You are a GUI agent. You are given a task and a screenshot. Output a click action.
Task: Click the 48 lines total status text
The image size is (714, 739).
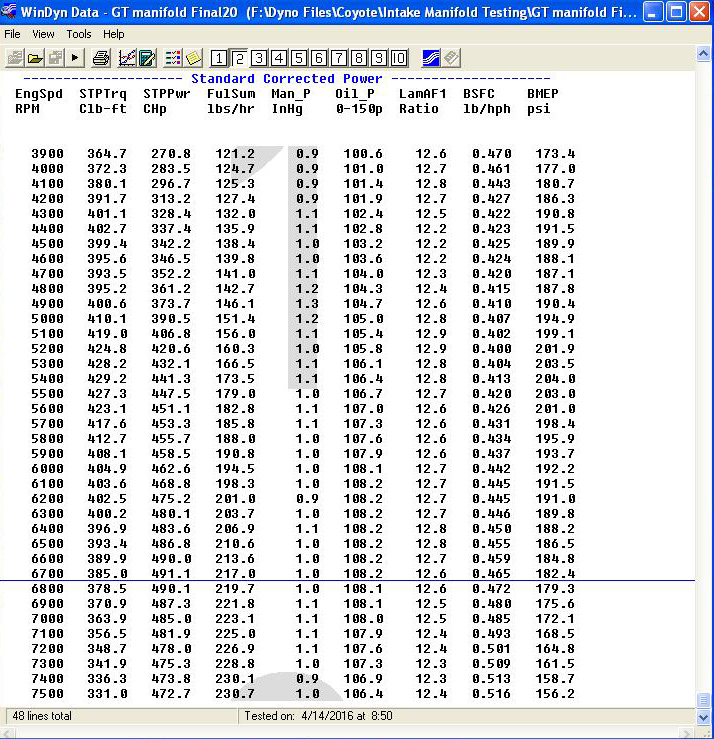(x=42, y=716)
